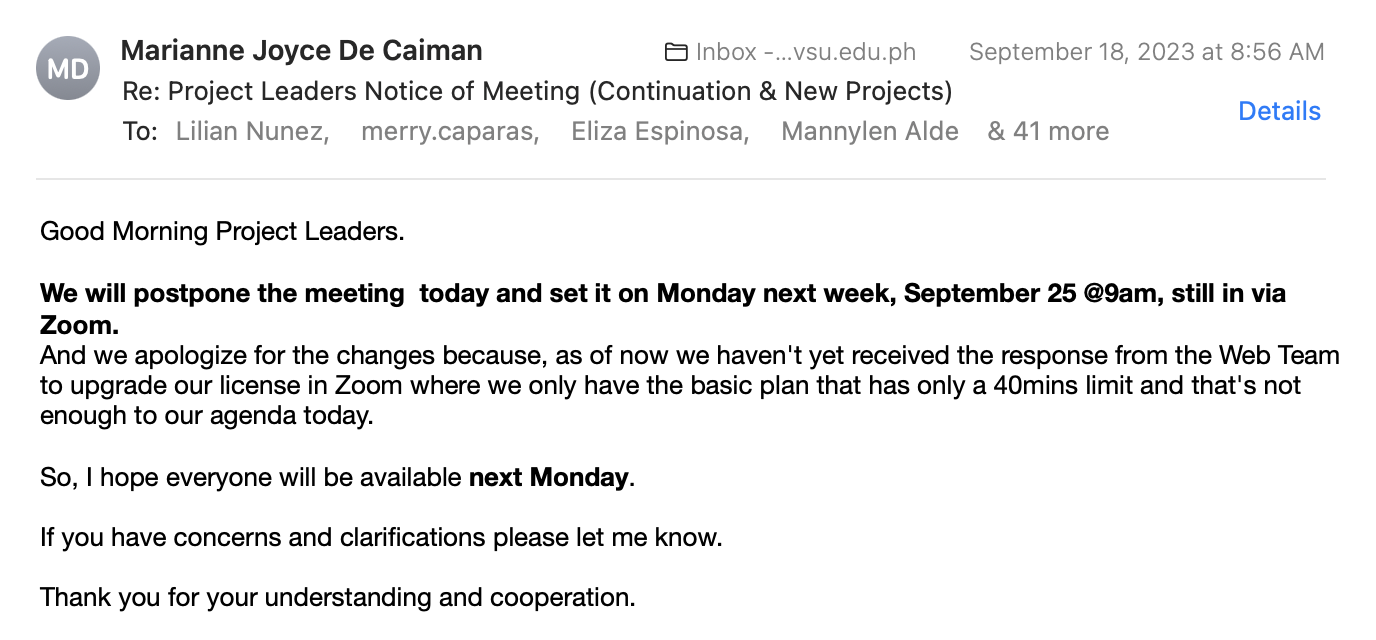Click recipient Eliza Espinosa
Image resolution: width=1376 pixels, height=640 pixels.
pos(660,131)
